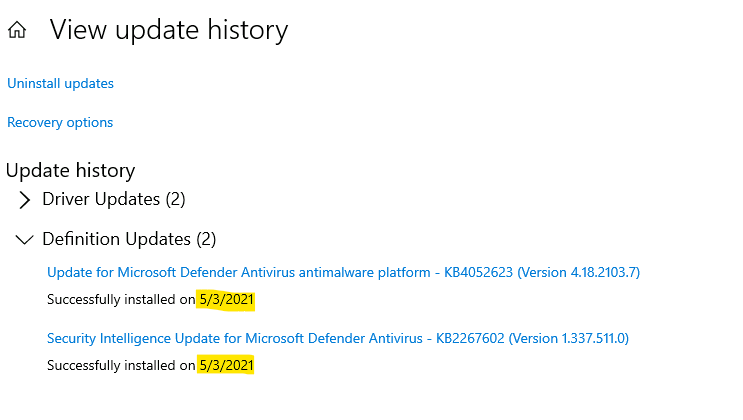Click the highlighted date under antimalware platform update
This screenshot has height=420, width=743.
pos(227,299)
